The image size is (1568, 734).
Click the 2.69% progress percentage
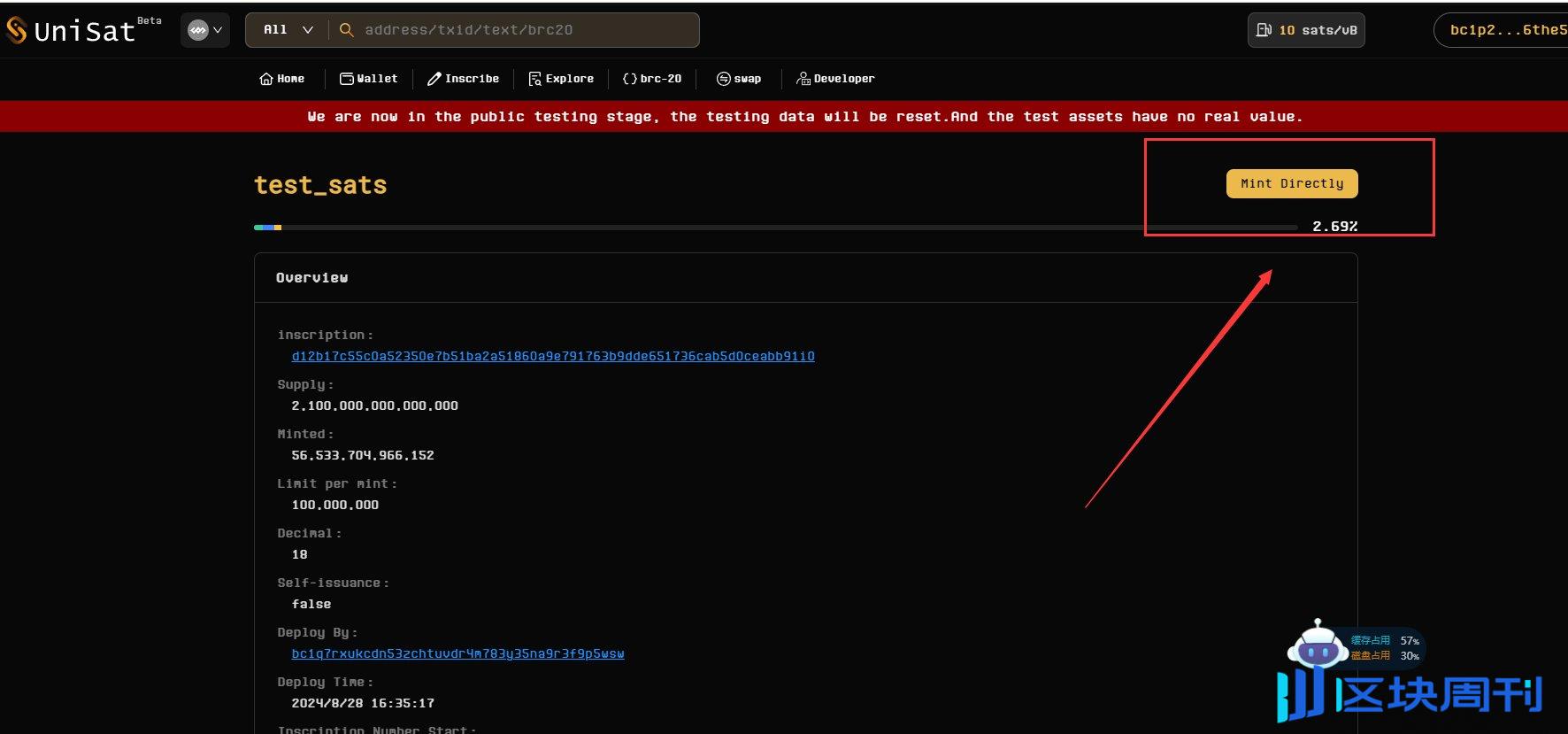pos(1334,227)
